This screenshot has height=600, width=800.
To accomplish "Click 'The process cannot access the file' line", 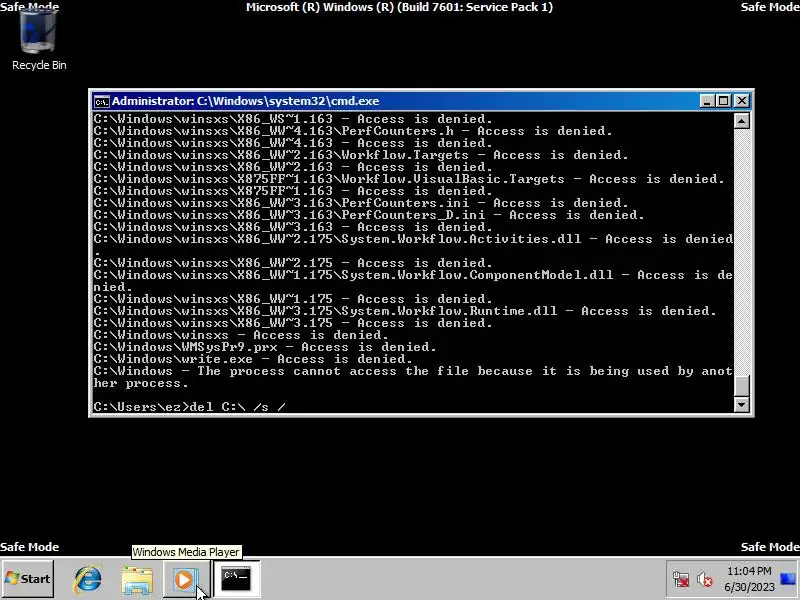I will coord(413,377).
